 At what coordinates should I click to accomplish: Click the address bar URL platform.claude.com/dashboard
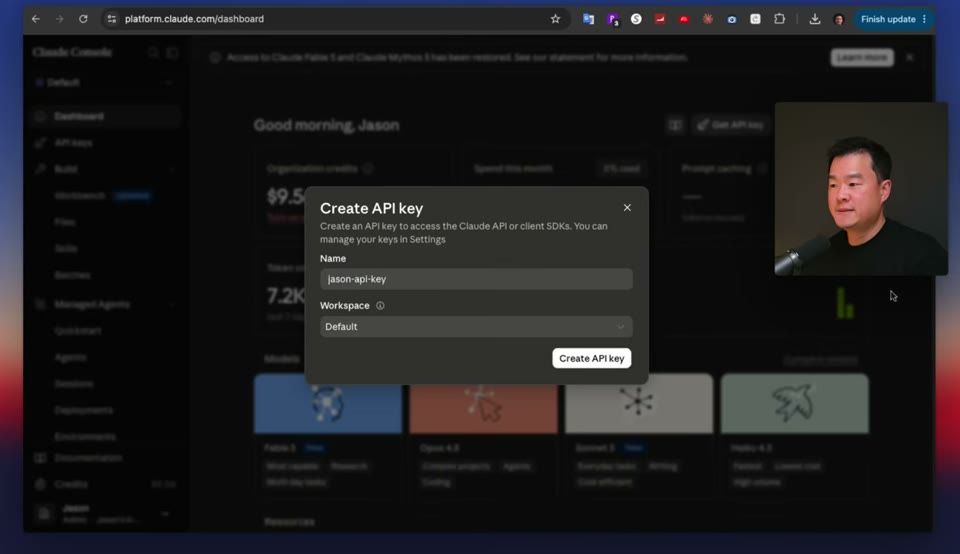(194, 19)
